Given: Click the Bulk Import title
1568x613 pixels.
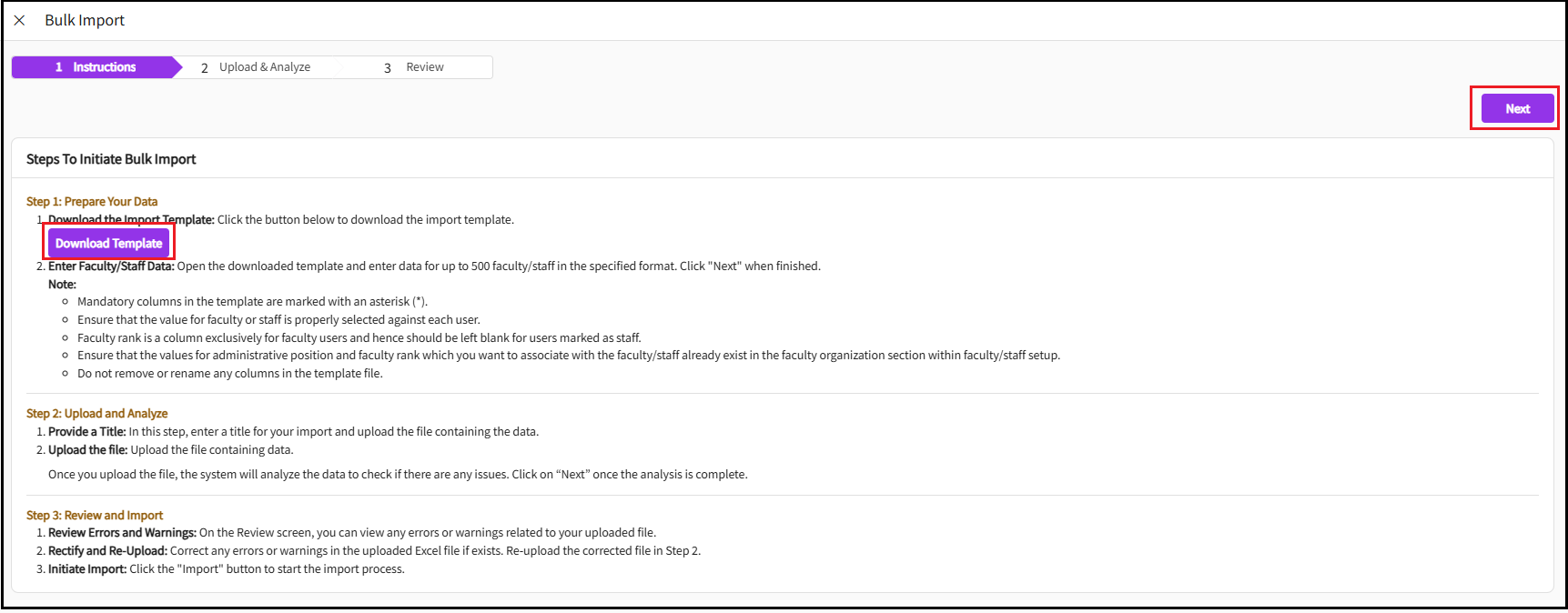Looking at the screenshot, I should point(85,20).
